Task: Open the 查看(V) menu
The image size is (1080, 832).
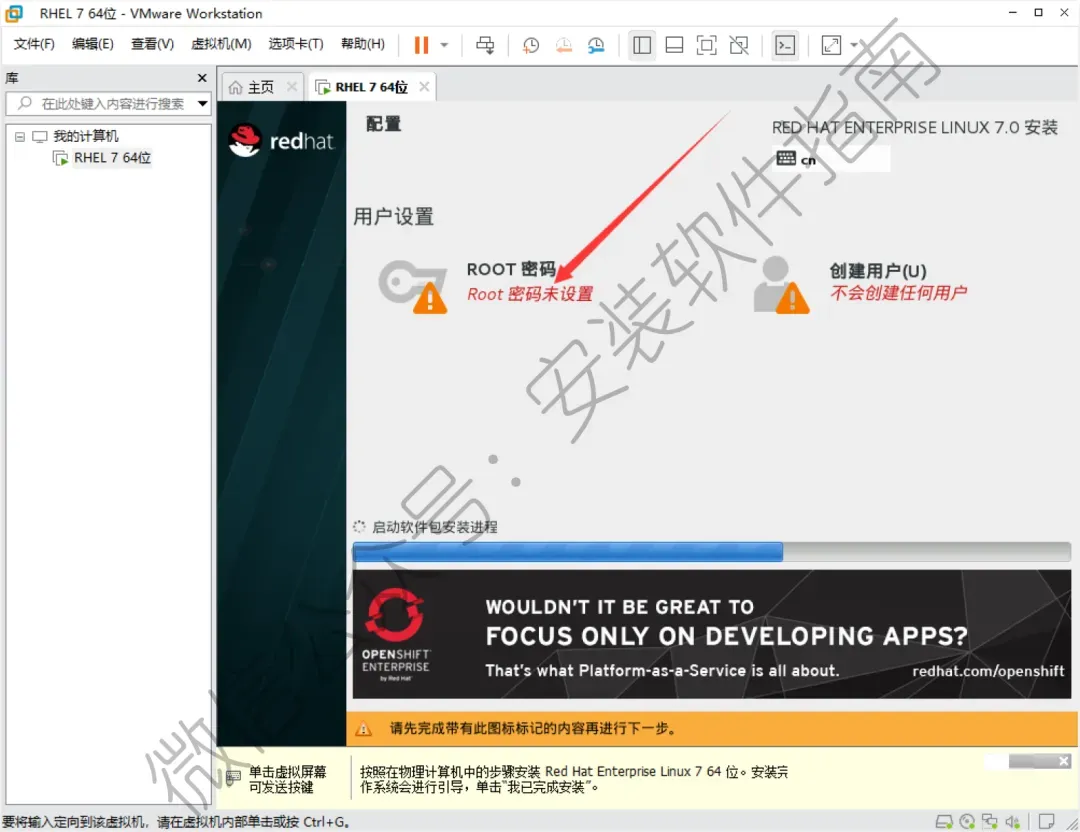Action: [x=152, y=44]
